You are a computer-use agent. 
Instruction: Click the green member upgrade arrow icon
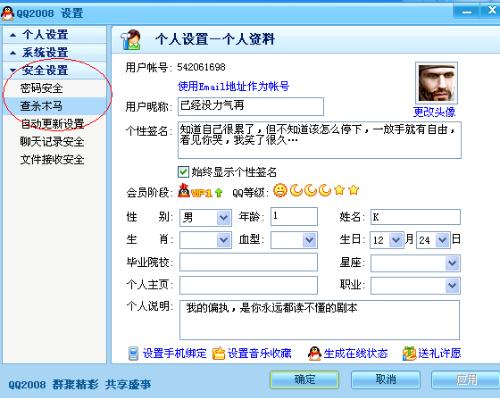pos(219,192)
